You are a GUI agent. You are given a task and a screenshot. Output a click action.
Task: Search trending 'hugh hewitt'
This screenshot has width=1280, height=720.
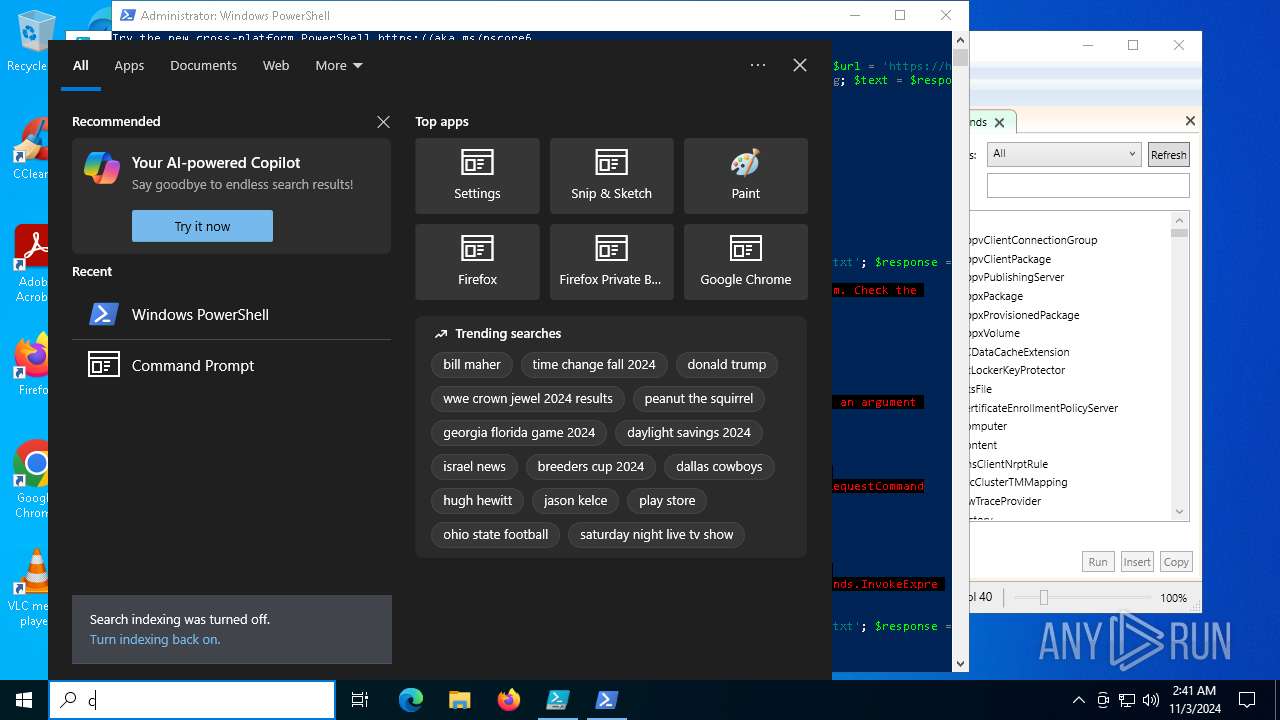pyautogui.click(x=478, y=501)
